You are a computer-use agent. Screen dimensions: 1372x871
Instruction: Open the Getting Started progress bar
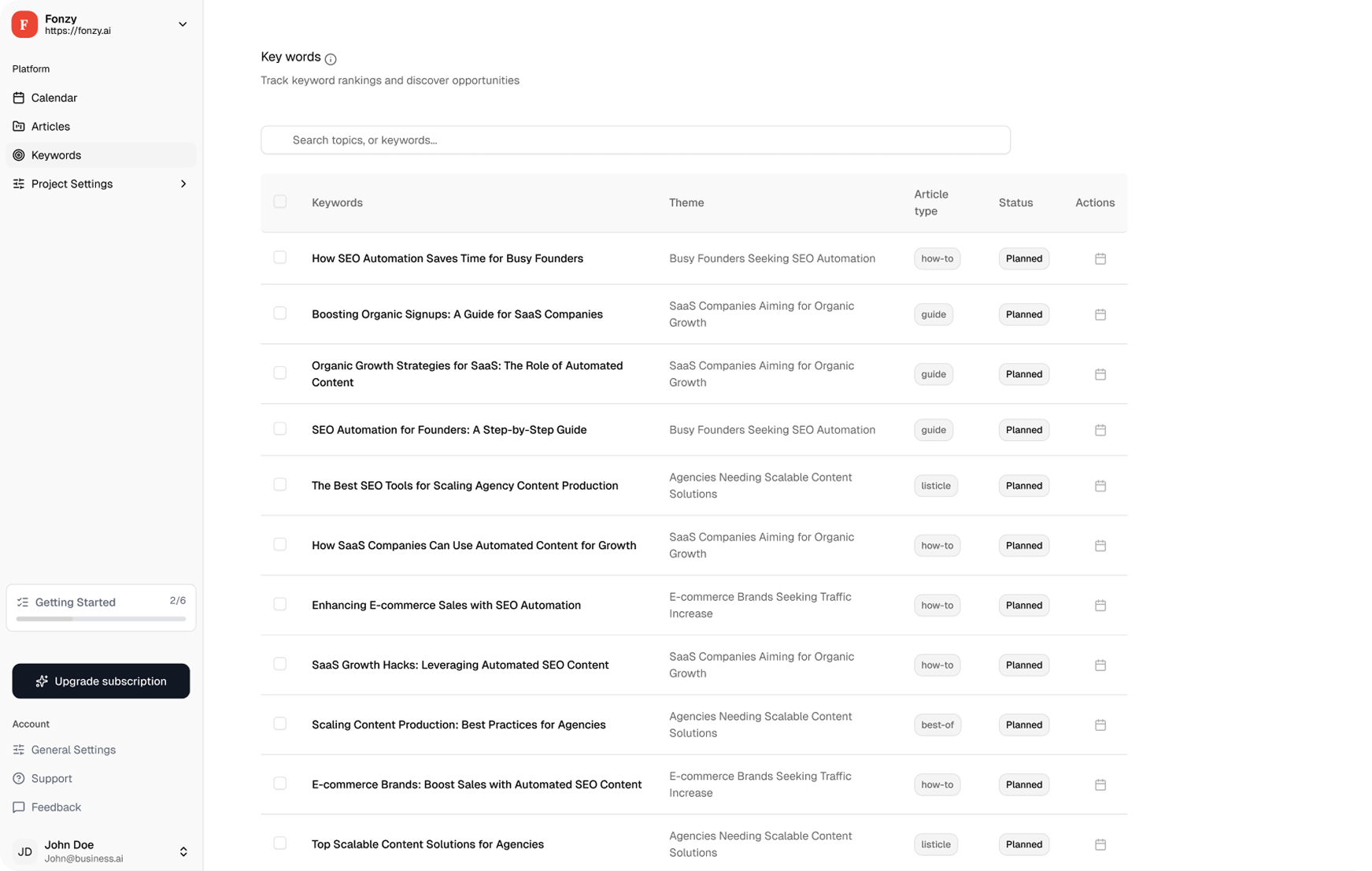click(101, 618)
